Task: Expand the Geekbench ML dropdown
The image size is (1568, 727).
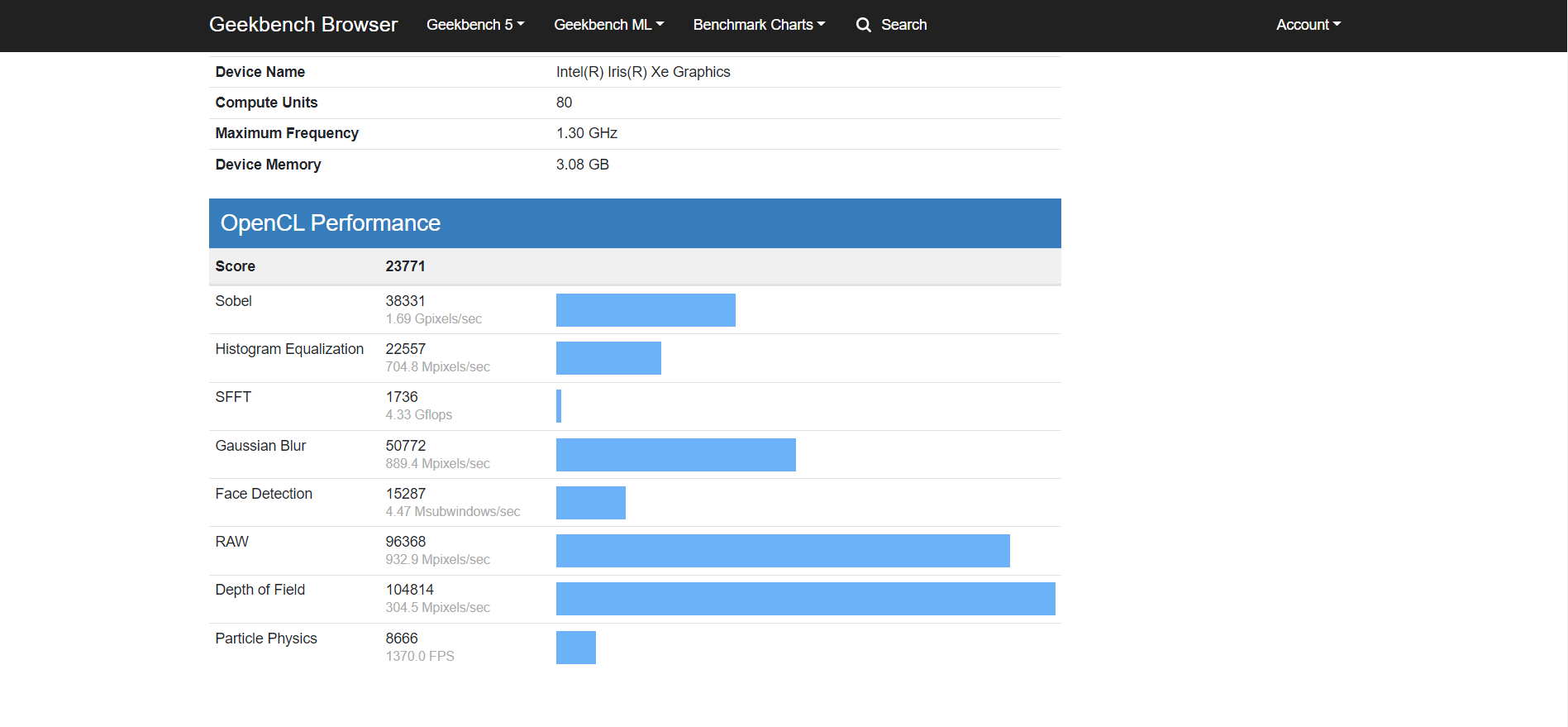Action: click(x=608, y=25)
